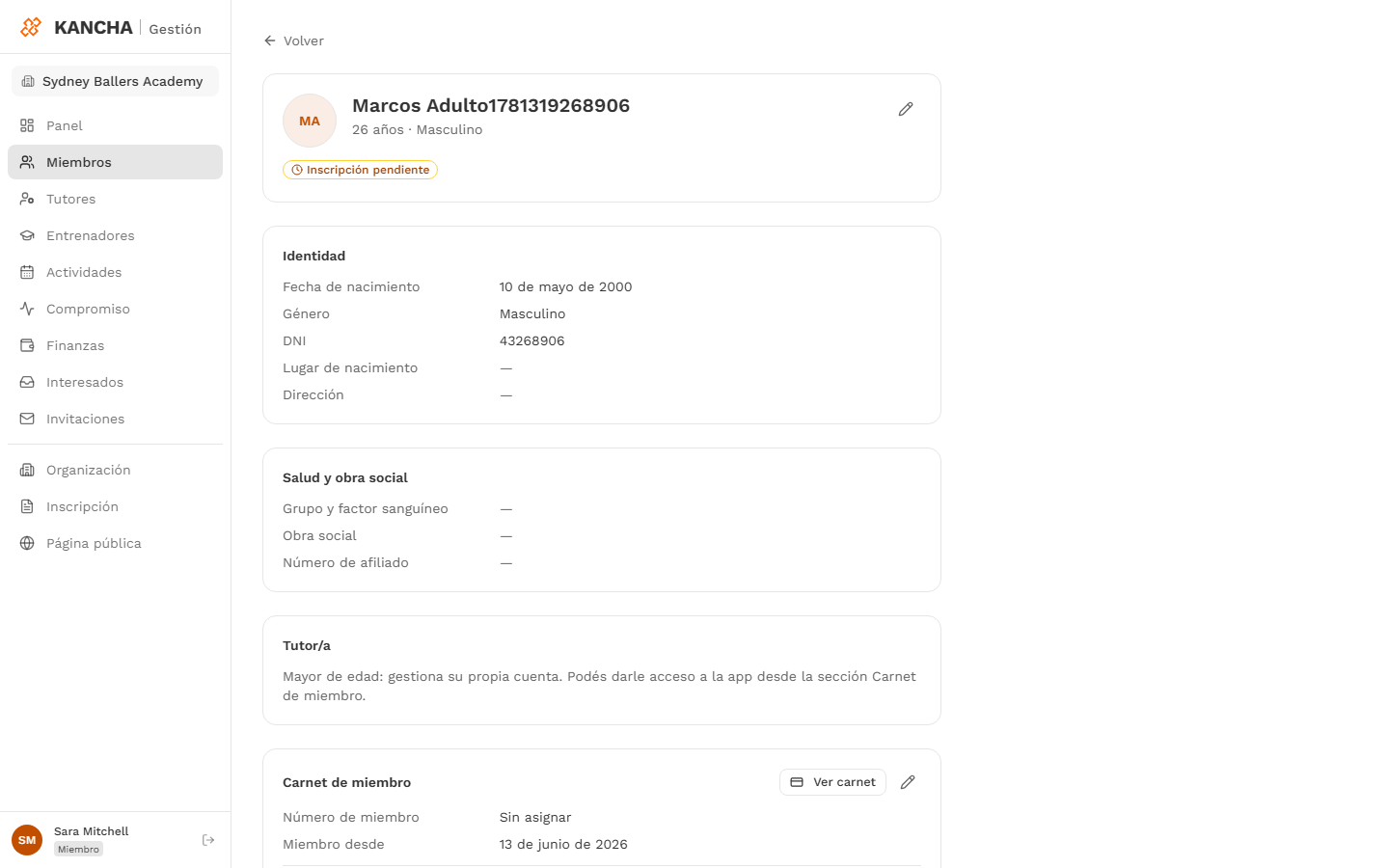Click the Sara Mitchell user name

pos(92,831)
